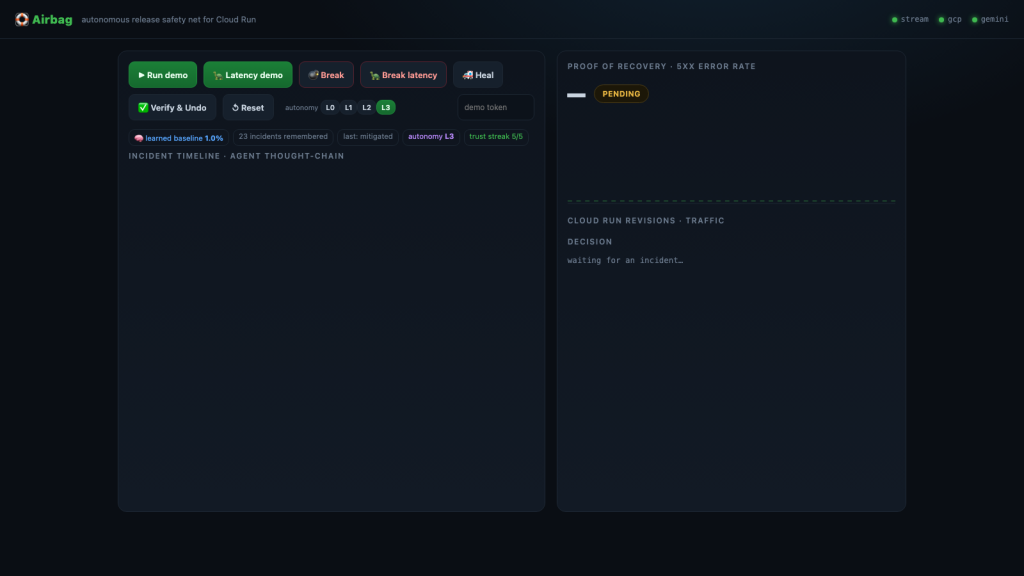
Task: Click the PENDING status badge
Action: point(621,94)
